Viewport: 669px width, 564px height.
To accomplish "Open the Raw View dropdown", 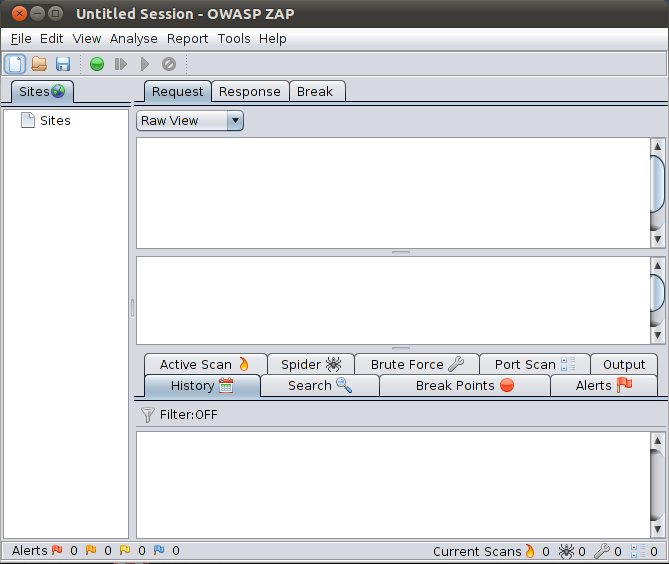I will (190, 121).
